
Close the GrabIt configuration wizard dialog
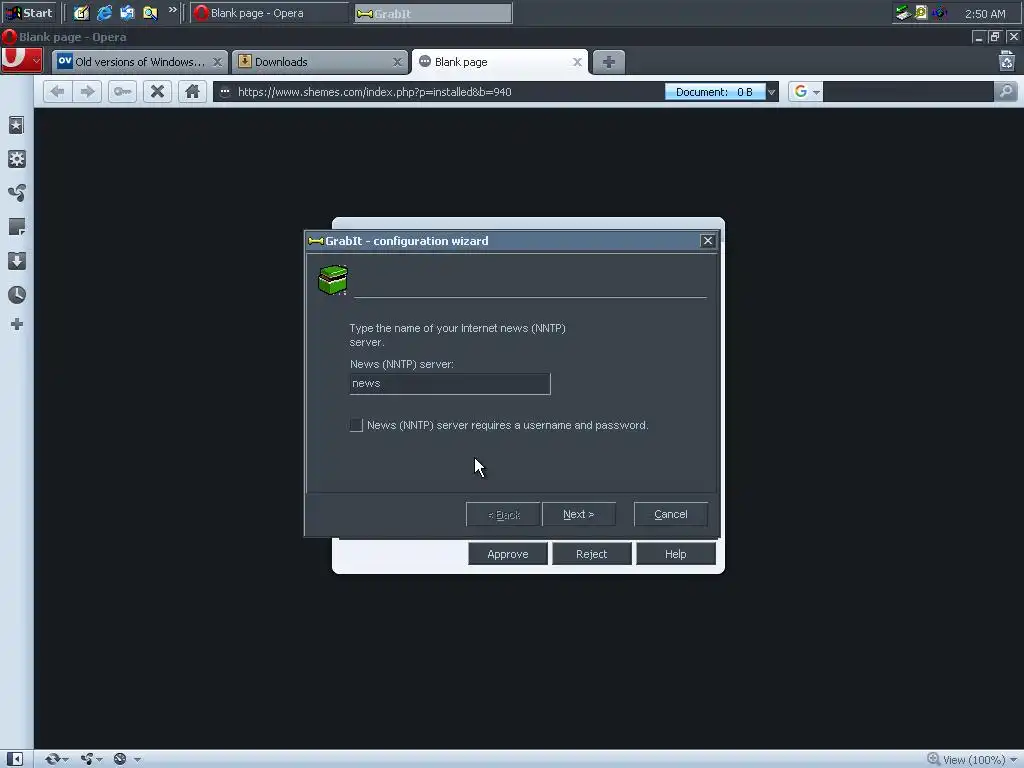(x=707, y=241)
